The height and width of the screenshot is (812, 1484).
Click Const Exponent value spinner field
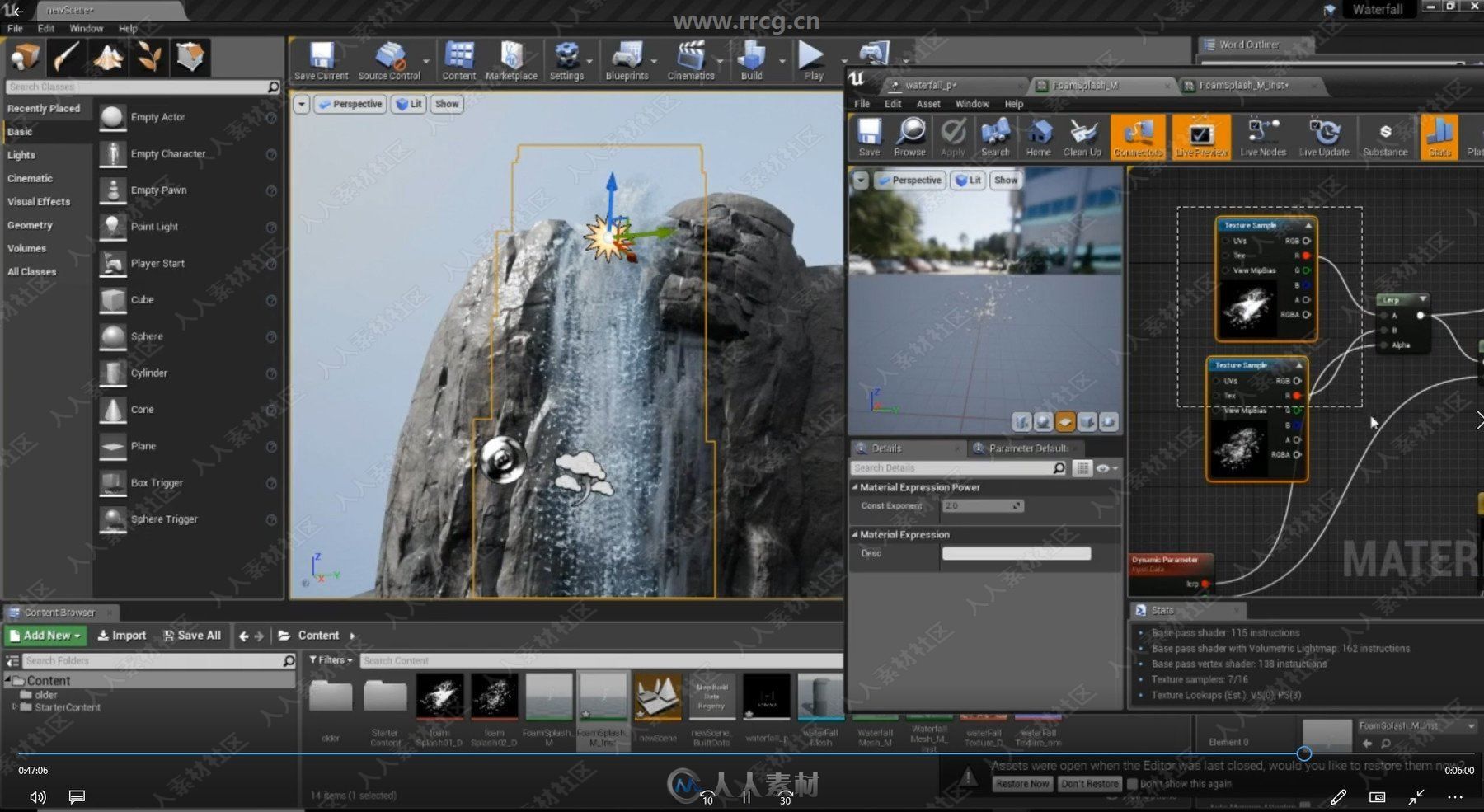point(983,506)
